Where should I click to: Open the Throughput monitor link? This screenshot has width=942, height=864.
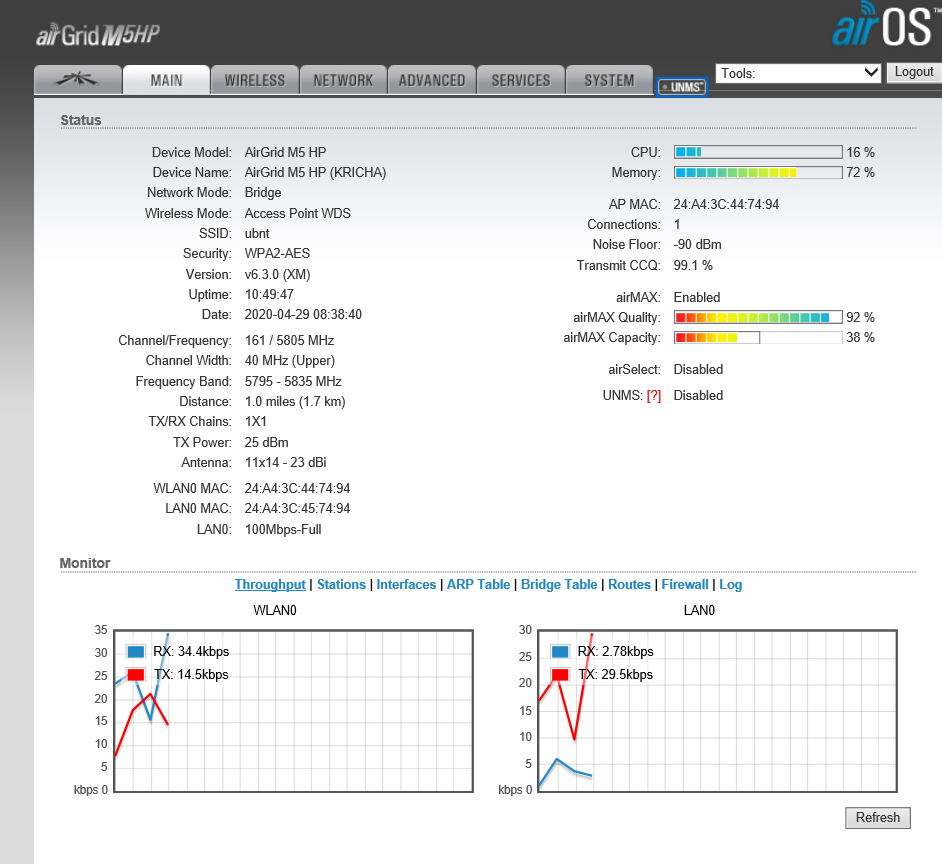coord(270,585)
